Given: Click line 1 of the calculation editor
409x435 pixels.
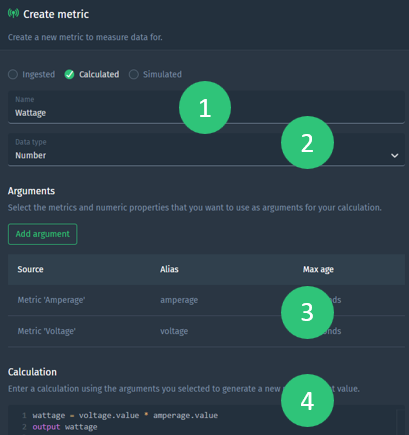Looking at the screenshot, I should coord(125,415).
